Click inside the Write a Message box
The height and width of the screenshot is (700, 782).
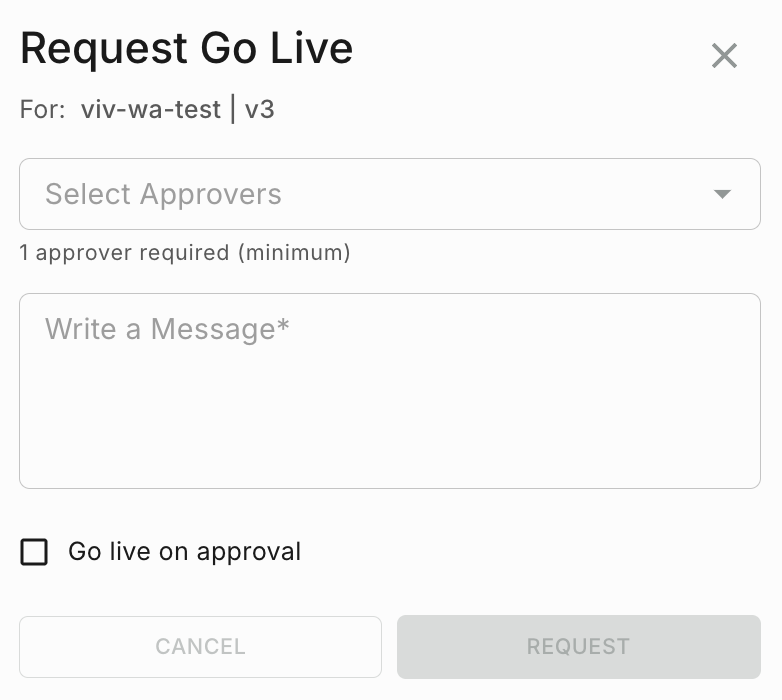point(389,400)
